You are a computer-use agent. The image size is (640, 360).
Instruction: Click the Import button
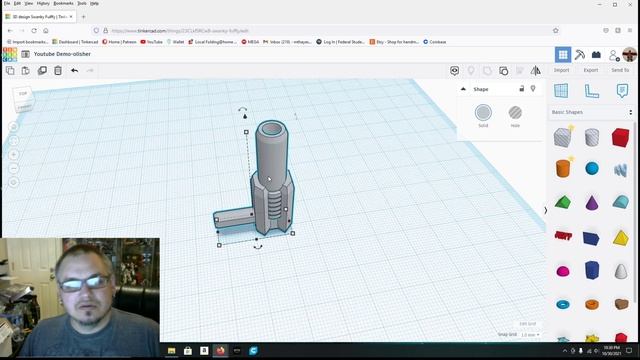[561, 70]
